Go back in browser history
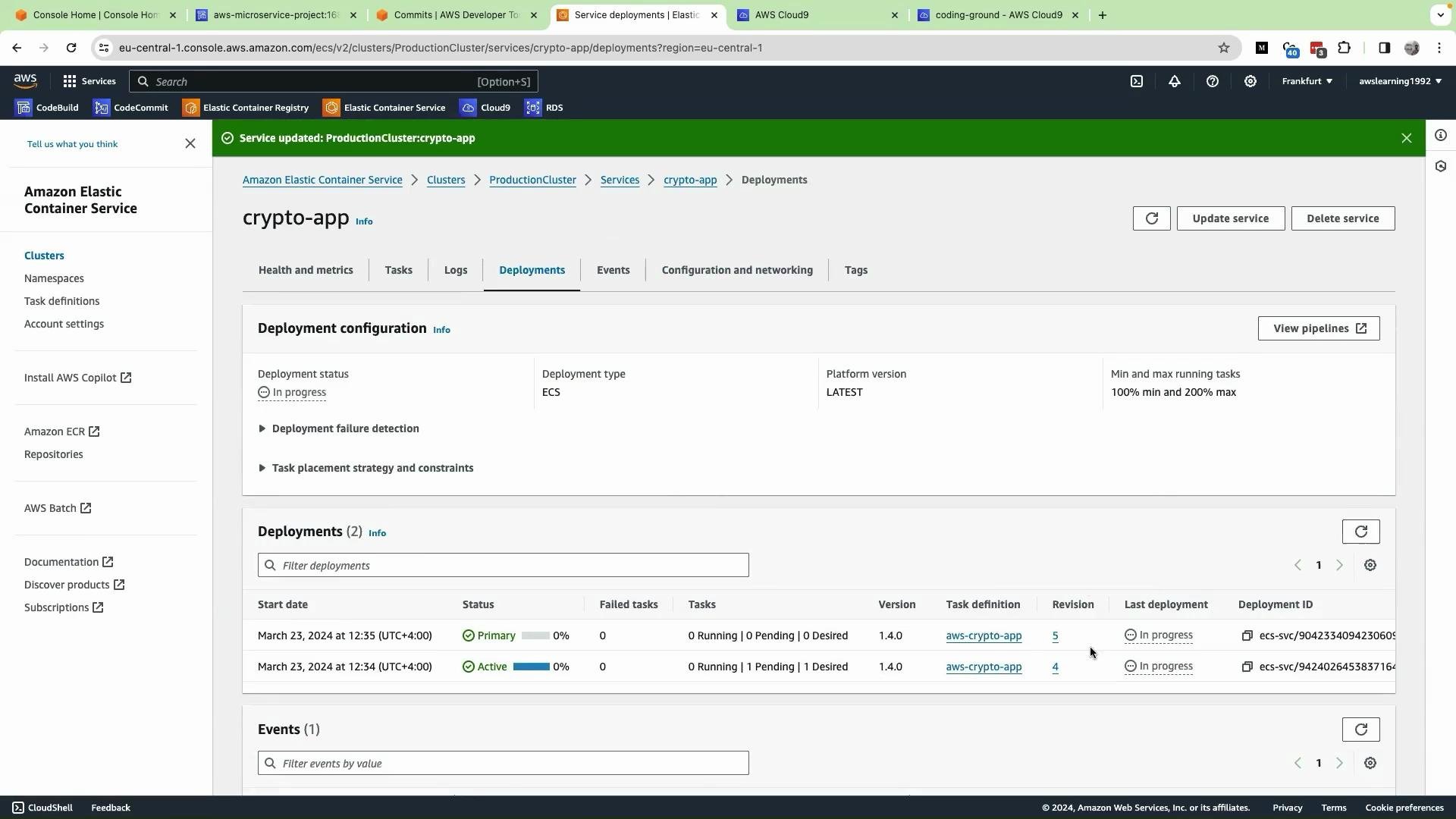The height and width of the screenshot is (819, 1456). (x=17, y=48)
